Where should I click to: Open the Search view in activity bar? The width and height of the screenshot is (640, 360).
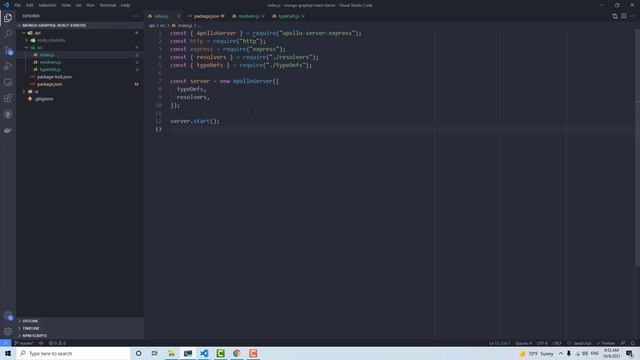click(8, 34)
